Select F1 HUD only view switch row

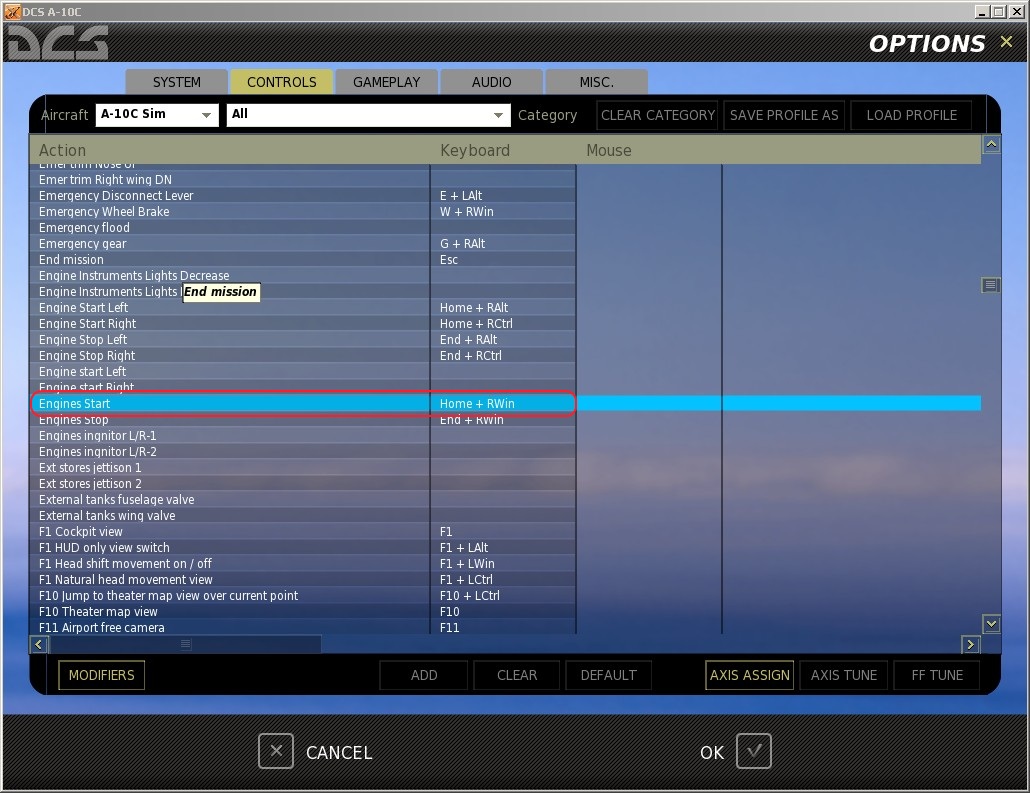coord(303,547)
